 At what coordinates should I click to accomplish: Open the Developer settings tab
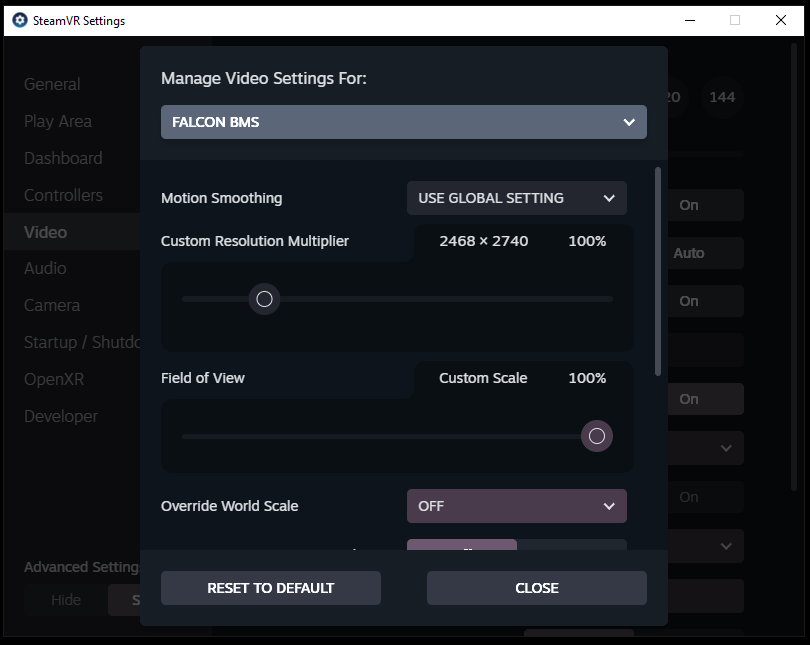click(x=60, y=416)
